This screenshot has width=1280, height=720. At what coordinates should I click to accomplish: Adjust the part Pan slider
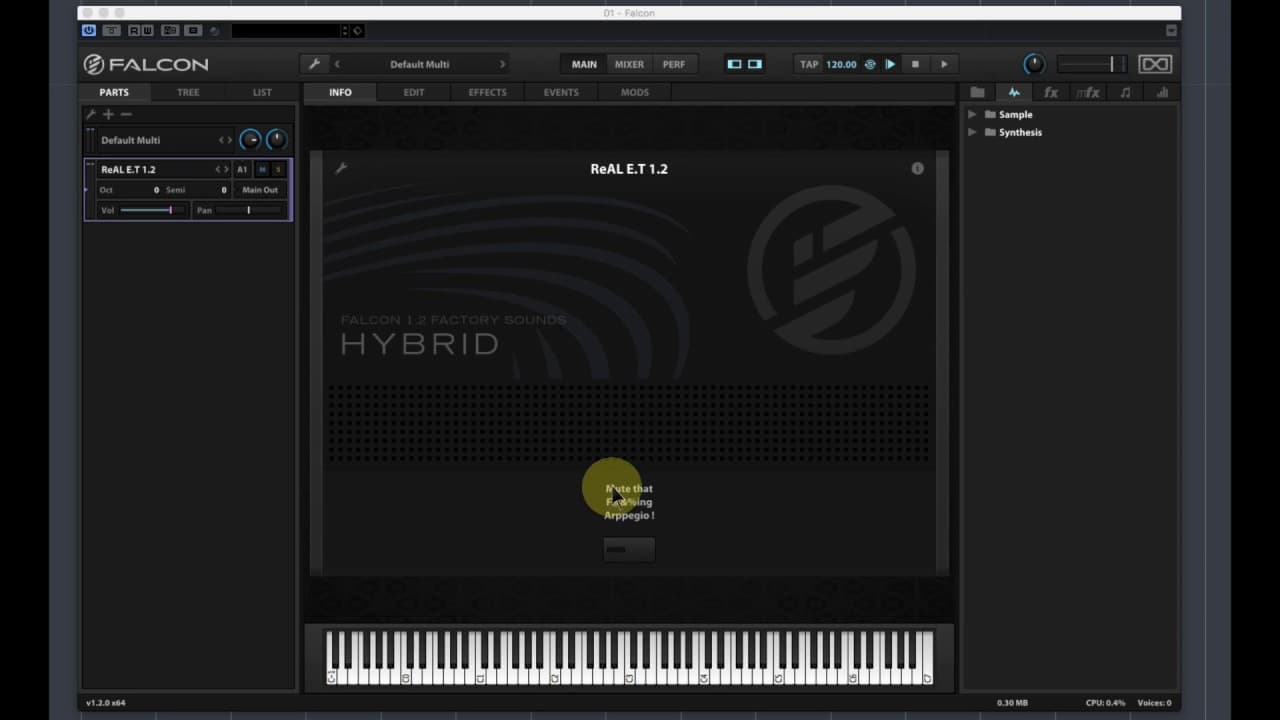(248, 210)
